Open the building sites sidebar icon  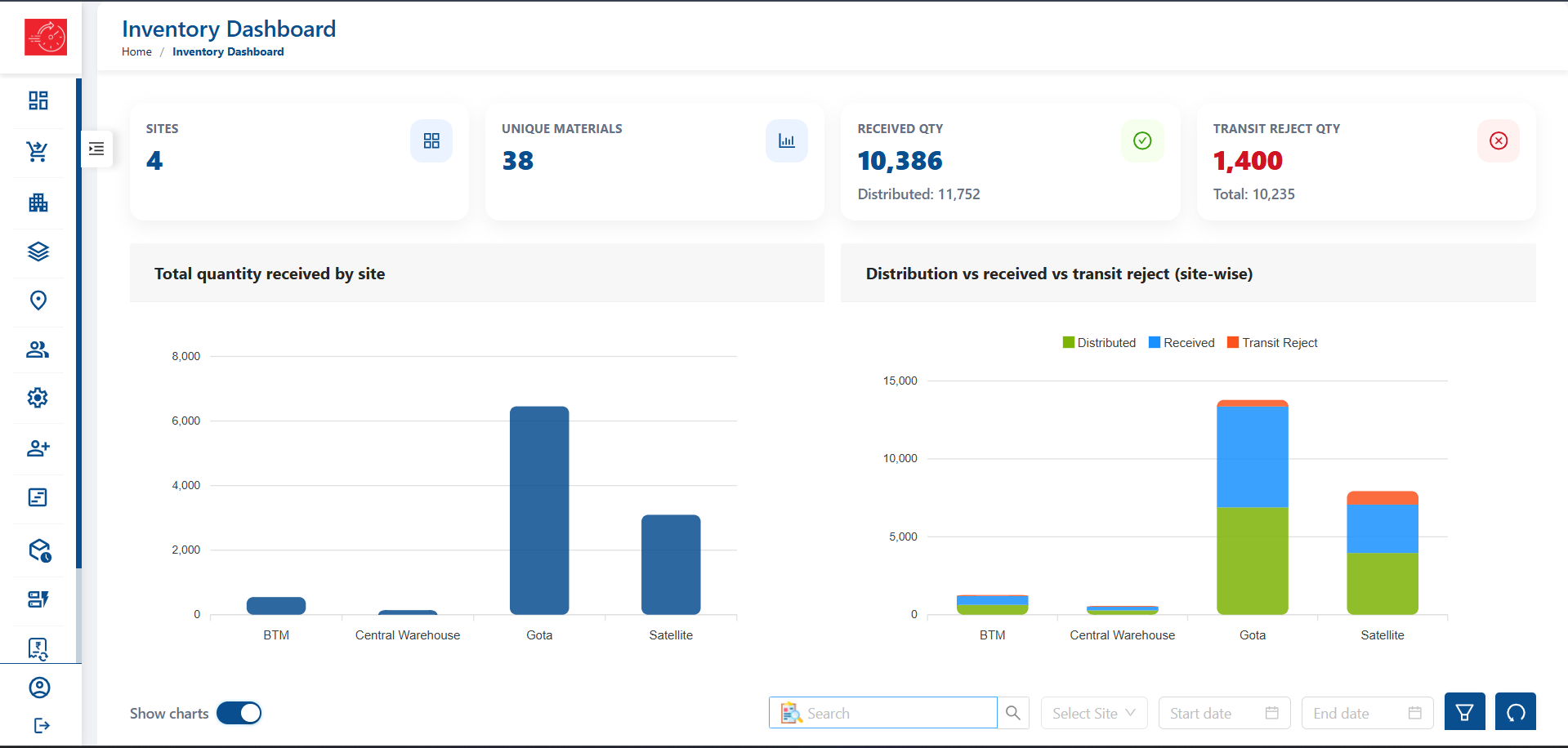coord(38,202)
